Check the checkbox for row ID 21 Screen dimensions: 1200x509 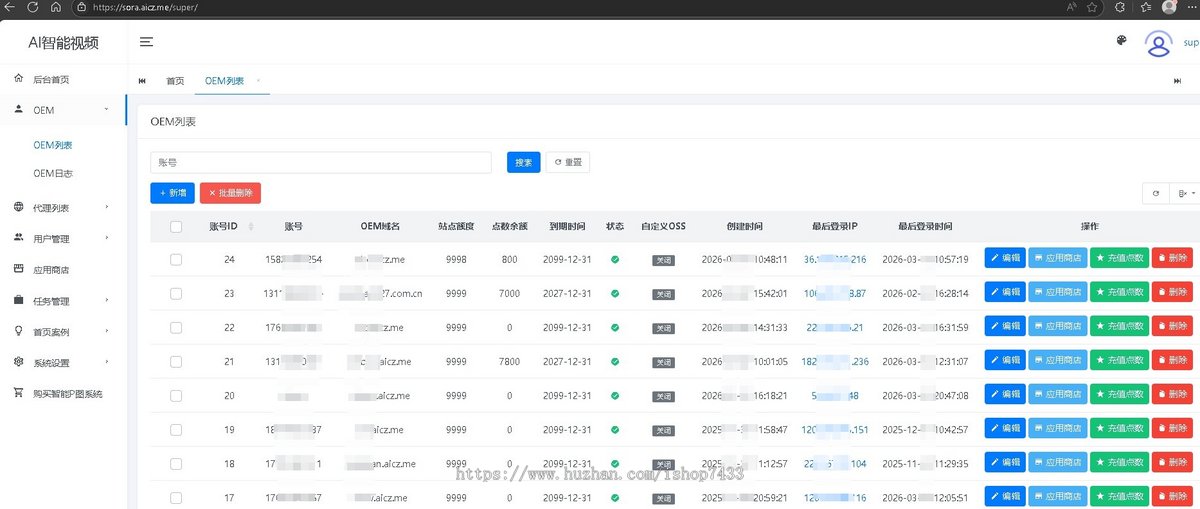[x=176, y=362]
